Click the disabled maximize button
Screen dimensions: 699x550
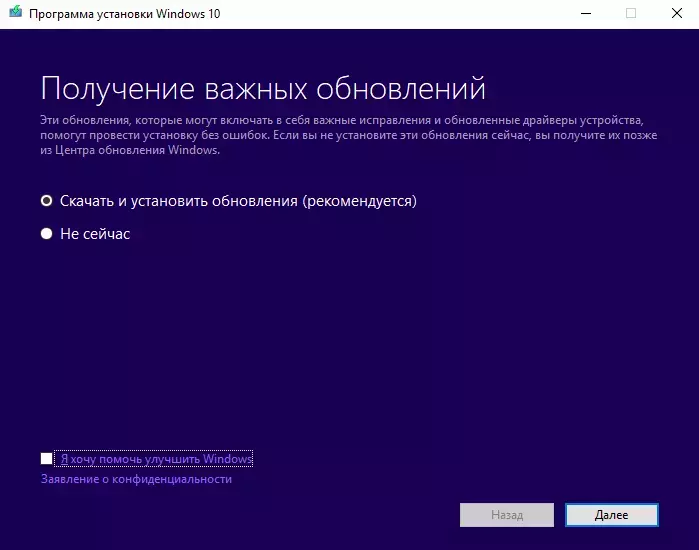pos(631,13)
